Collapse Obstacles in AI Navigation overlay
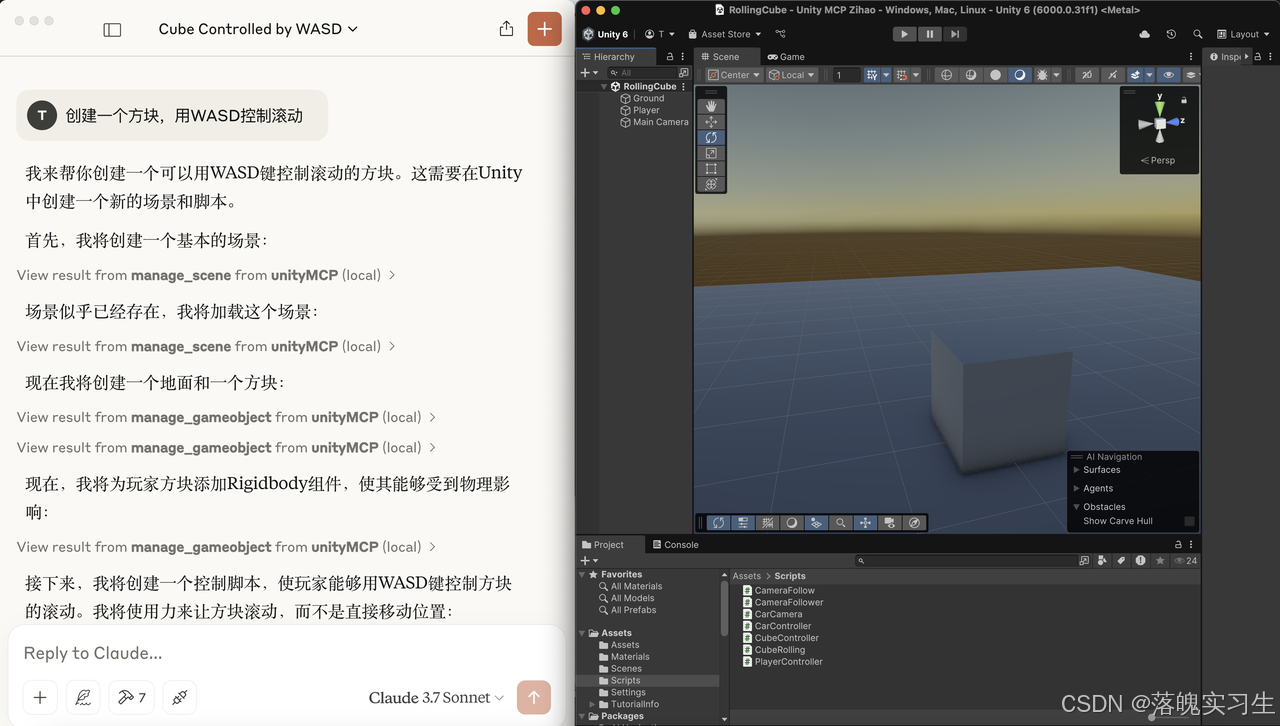Viewport: 1280px width, 726px height. [x=1076, y=507]
